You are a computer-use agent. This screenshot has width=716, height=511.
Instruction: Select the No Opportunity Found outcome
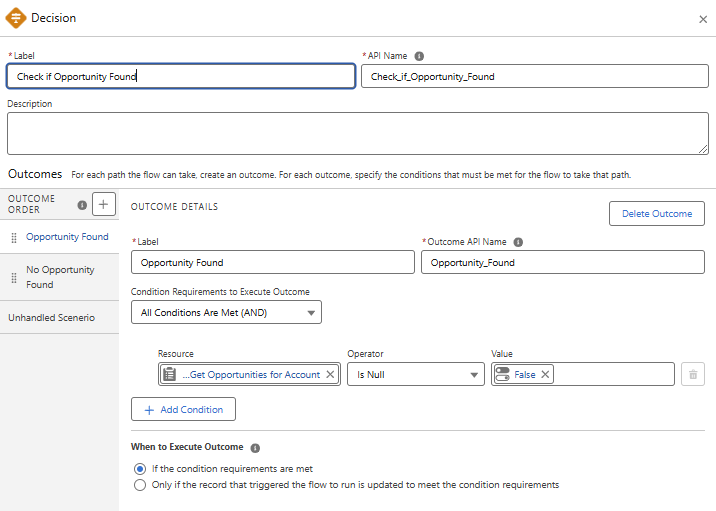[60, 277]
